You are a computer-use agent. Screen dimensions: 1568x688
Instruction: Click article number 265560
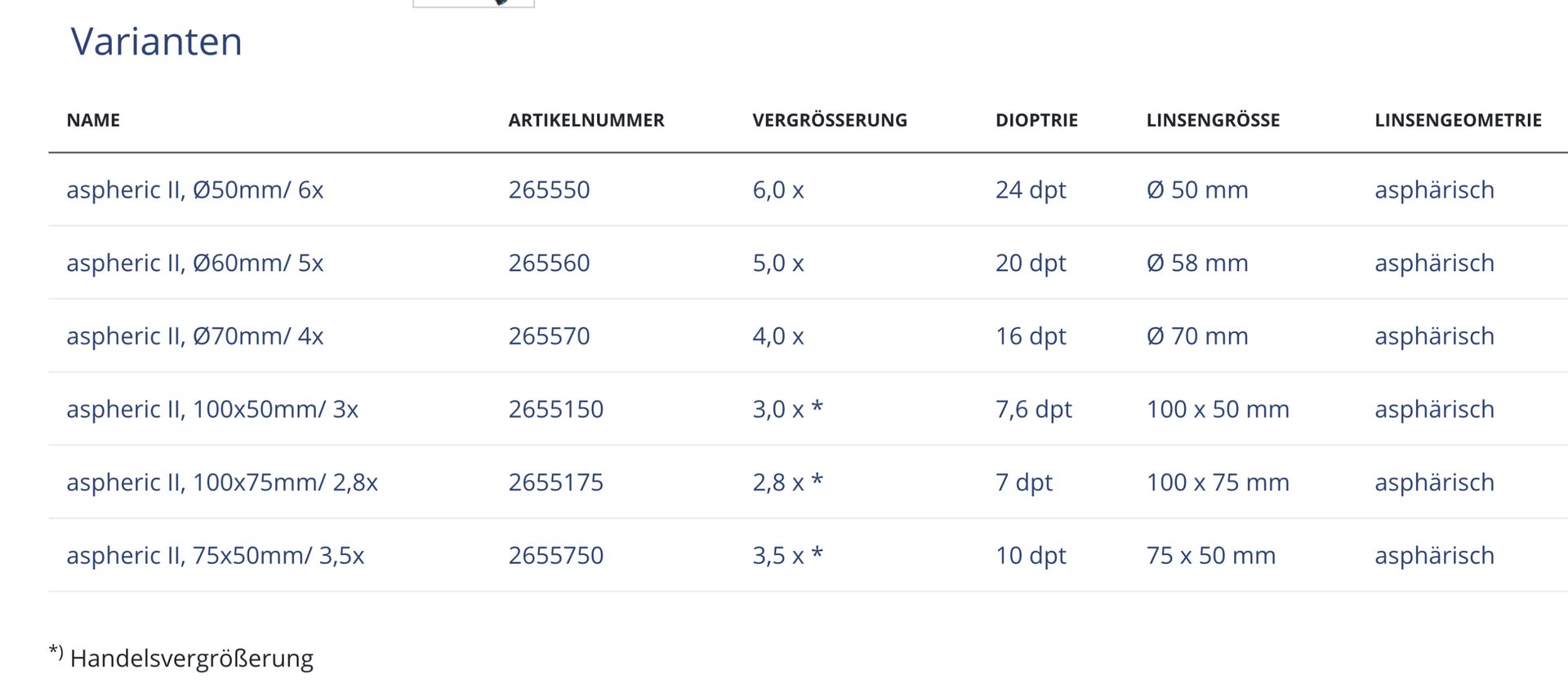pos(549,263)
